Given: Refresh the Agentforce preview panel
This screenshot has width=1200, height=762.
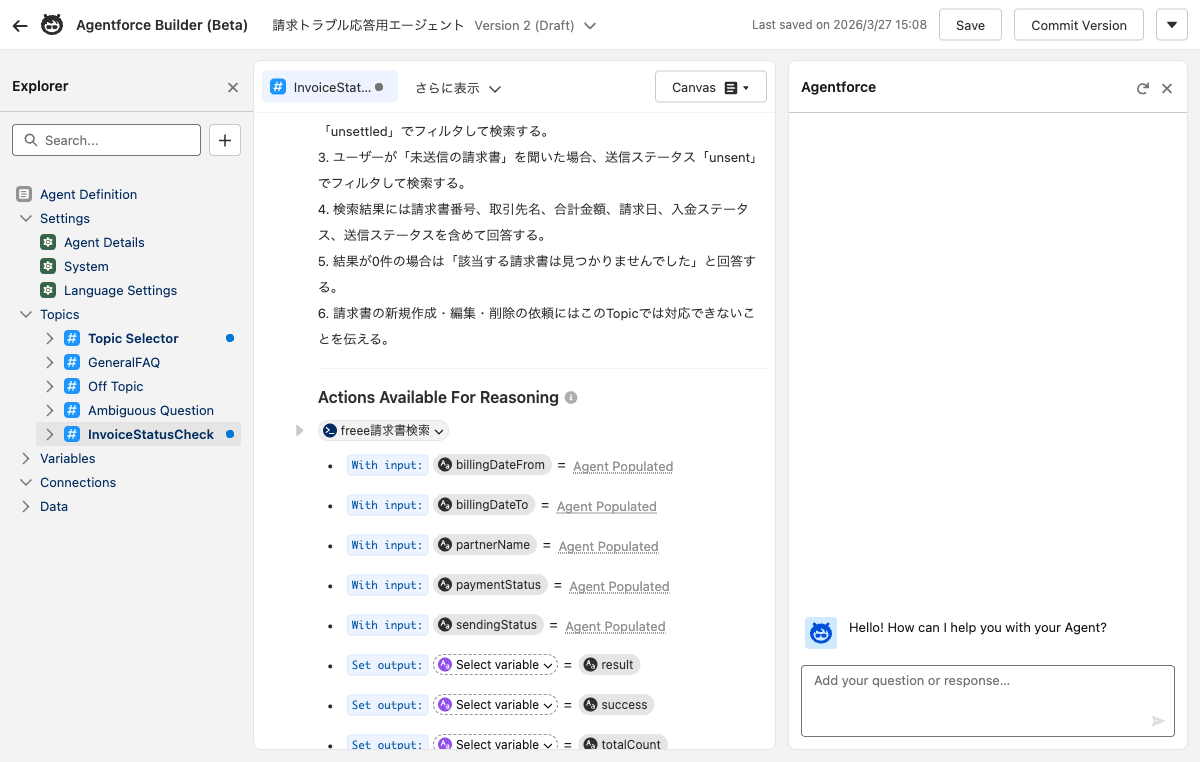Looking at the screenshot, I should 1143,87.
